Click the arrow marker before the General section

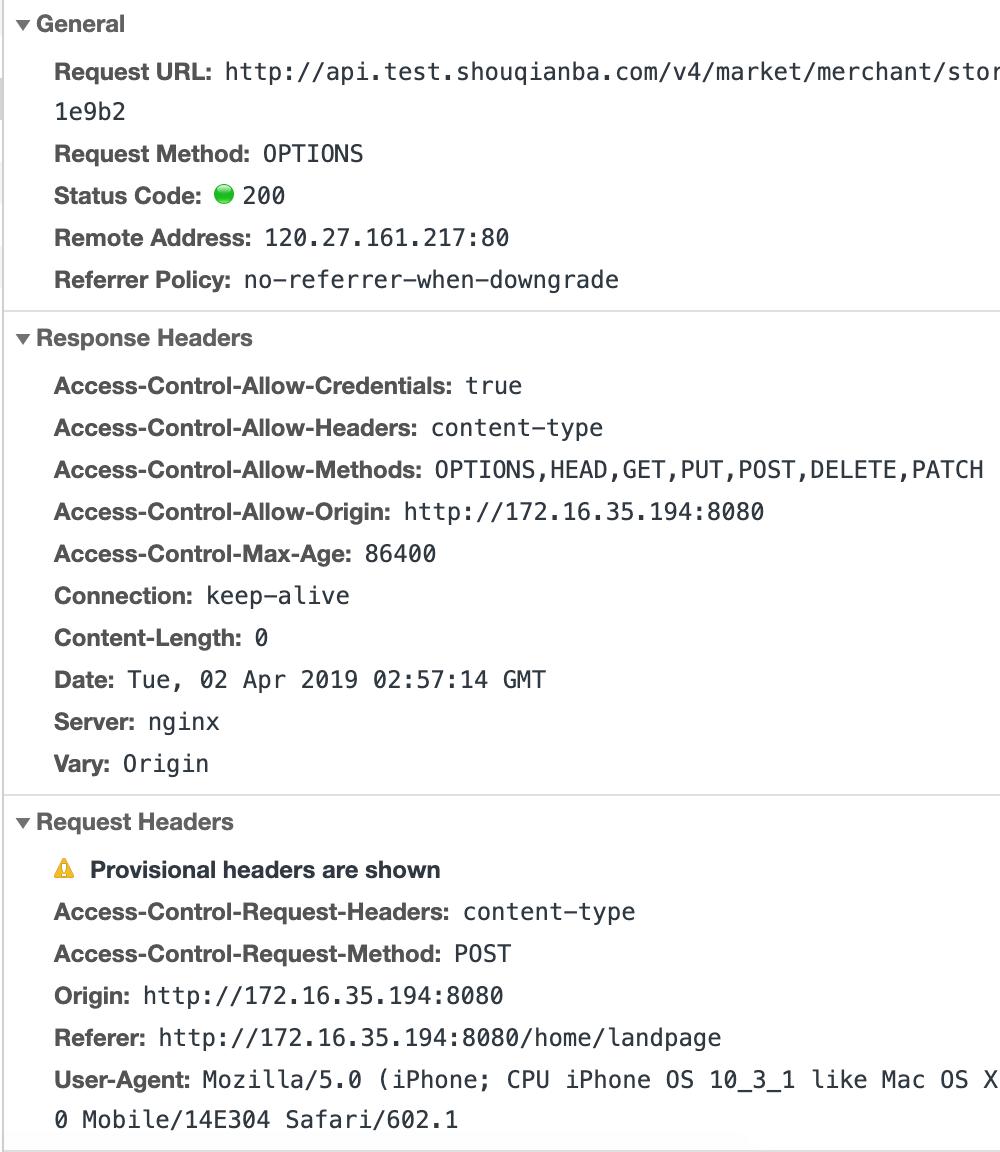click(x=21, y=23)
